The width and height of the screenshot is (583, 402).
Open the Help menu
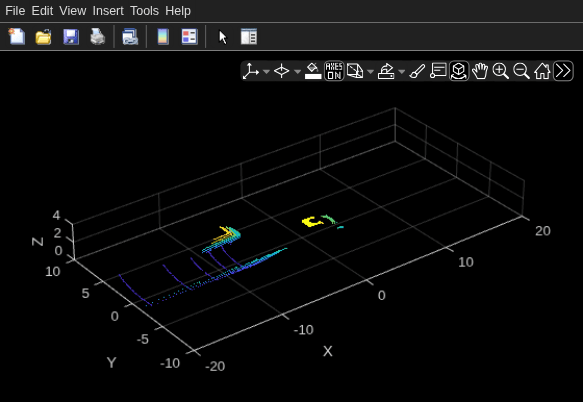pos(178,11)
